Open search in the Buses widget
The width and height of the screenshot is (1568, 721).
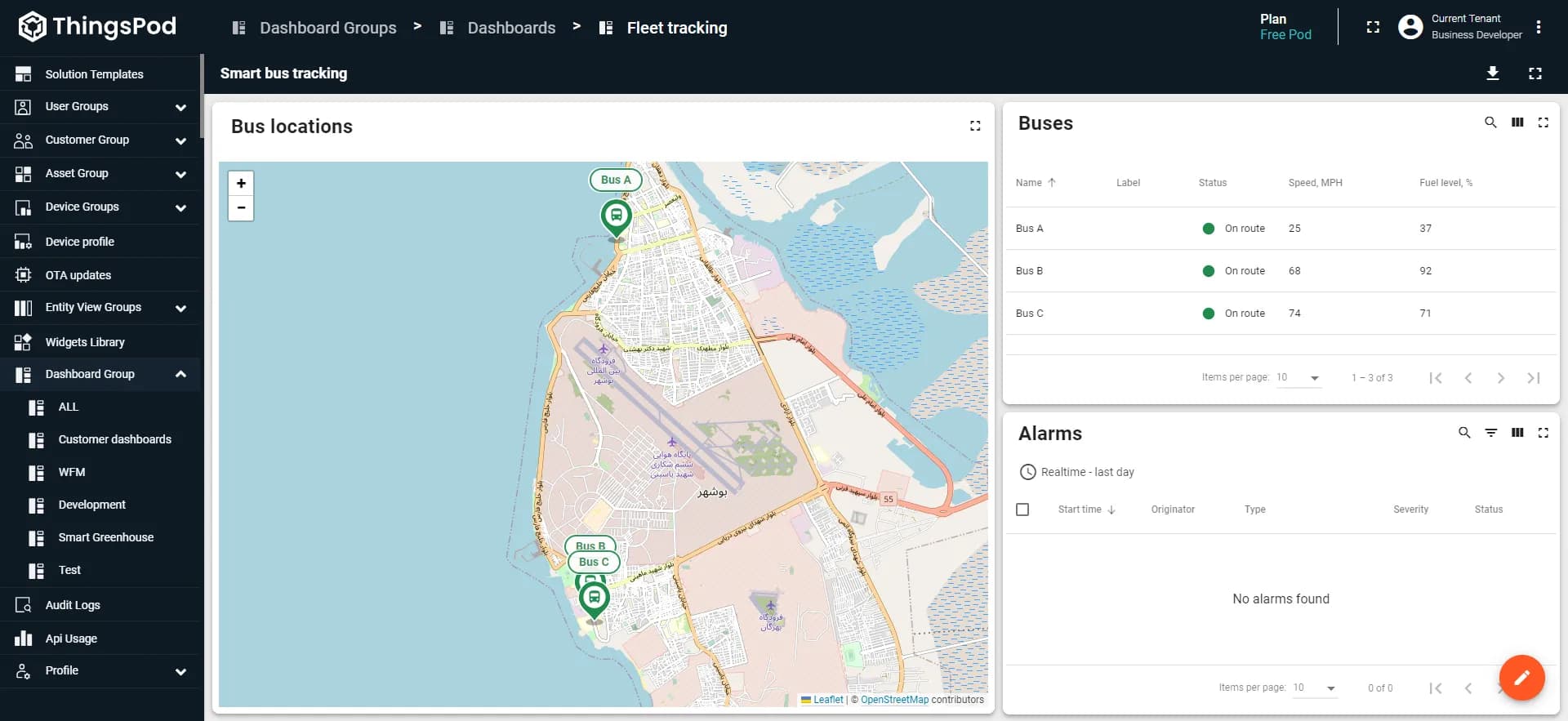coord(1490,122)
